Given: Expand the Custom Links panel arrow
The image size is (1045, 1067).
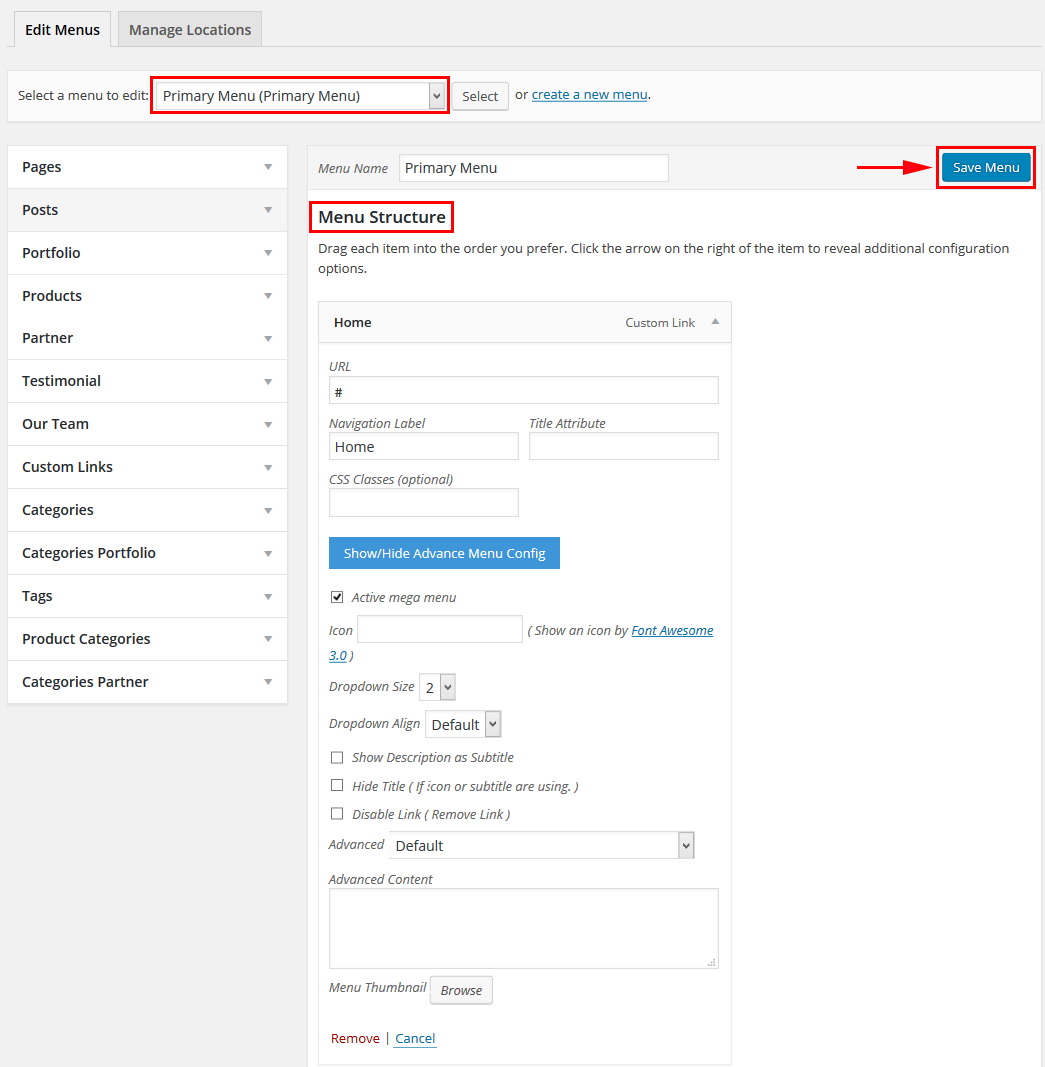Looking at the screenshot, I should [268, 467].
